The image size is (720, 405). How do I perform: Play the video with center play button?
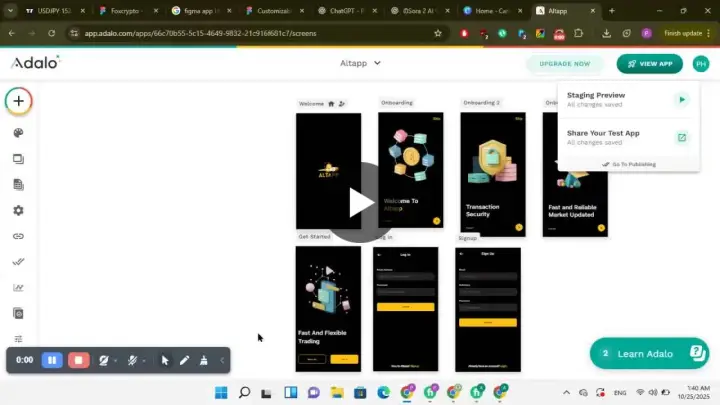tap(360, 202)
